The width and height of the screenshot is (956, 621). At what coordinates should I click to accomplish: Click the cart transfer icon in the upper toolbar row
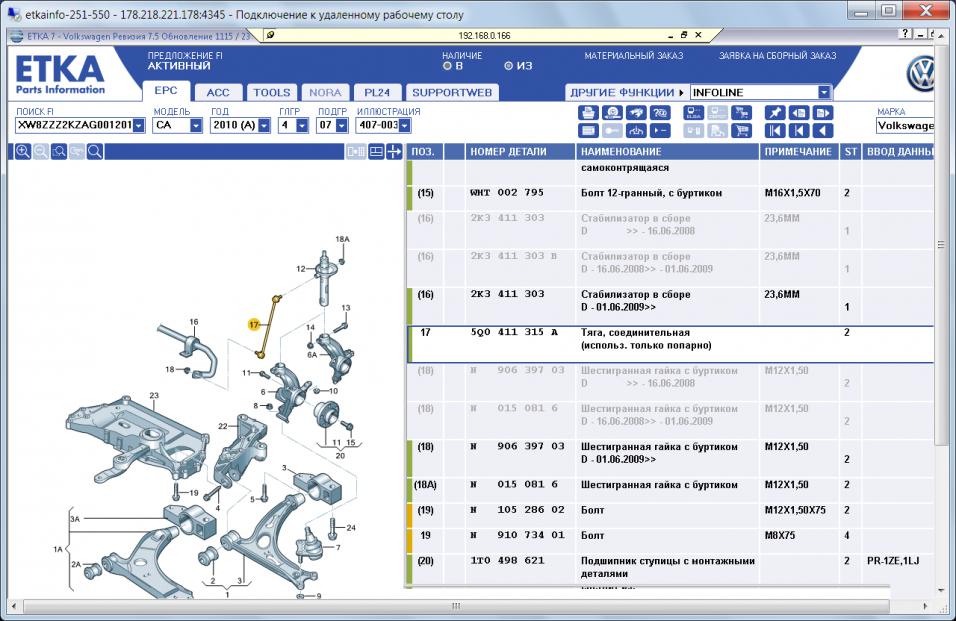pos(741,113)
